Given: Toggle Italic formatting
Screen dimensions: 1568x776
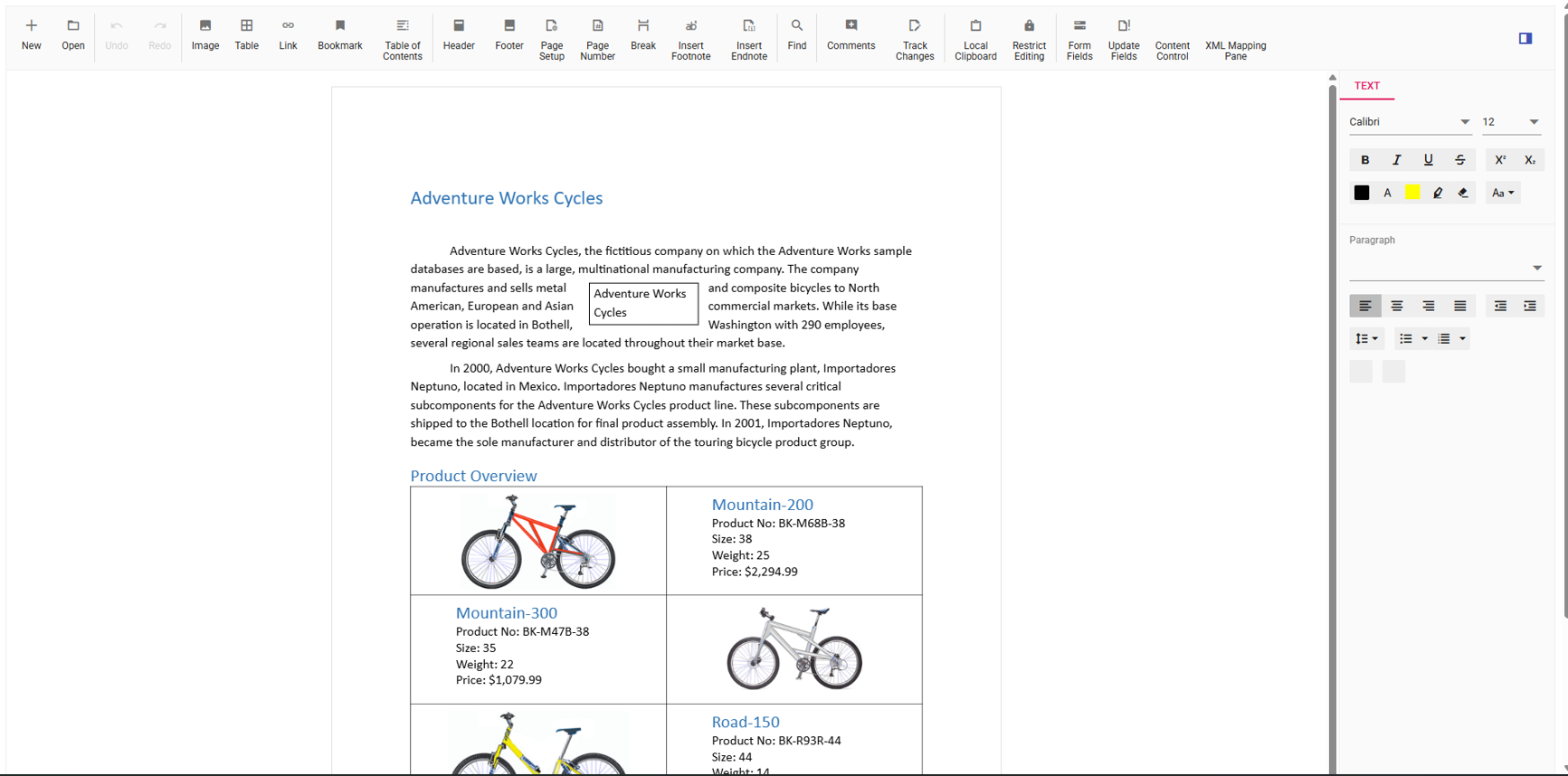Looking at the screenshot, I should (x=1397, y=160).
